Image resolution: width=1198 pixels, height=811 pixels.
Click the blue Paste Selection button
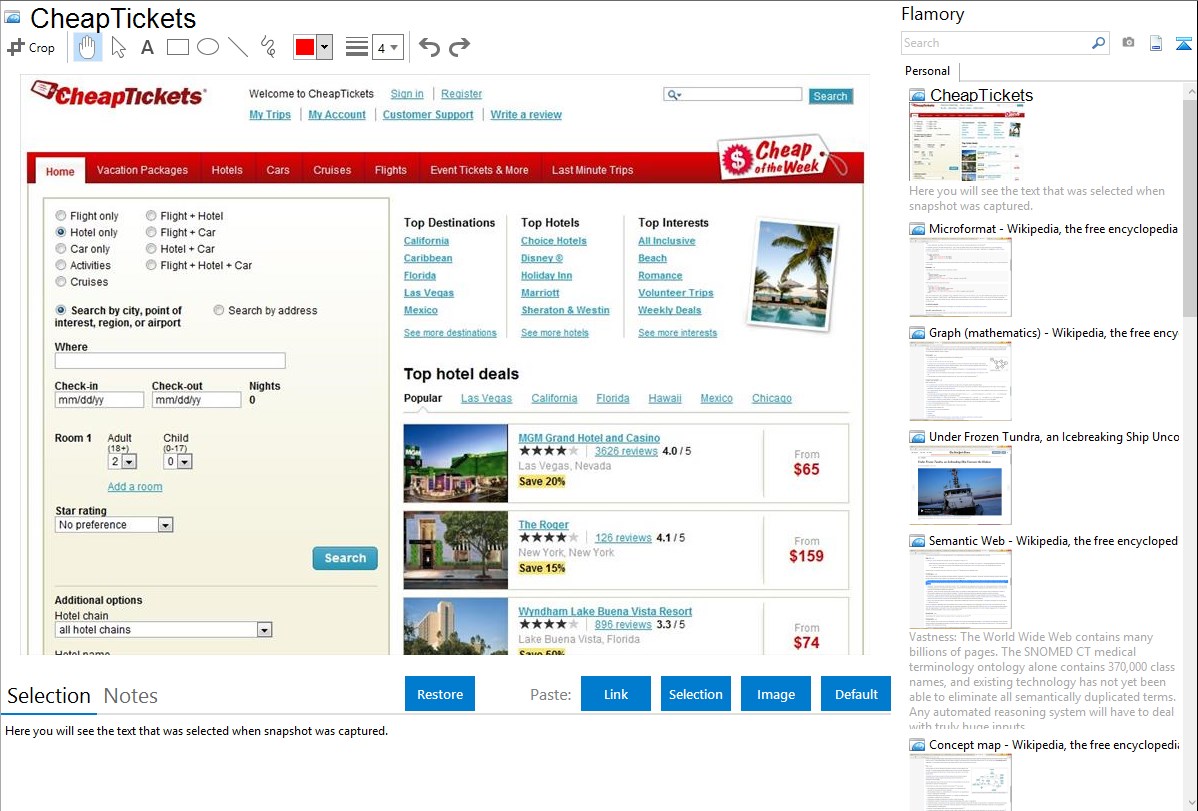(695, 694)
